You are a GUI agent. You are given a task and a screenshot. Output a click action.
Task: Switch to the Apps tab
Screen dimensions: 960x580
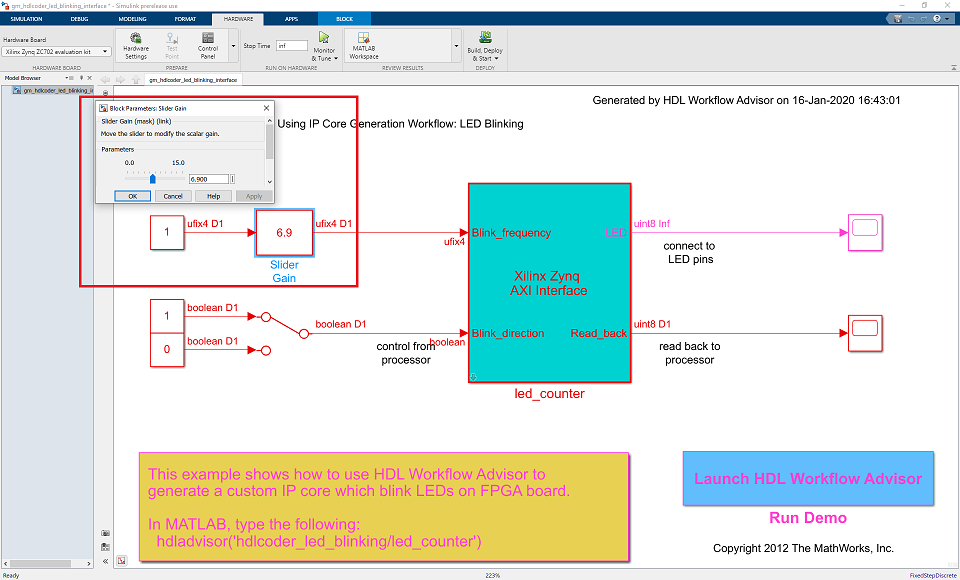click(291, 19)
